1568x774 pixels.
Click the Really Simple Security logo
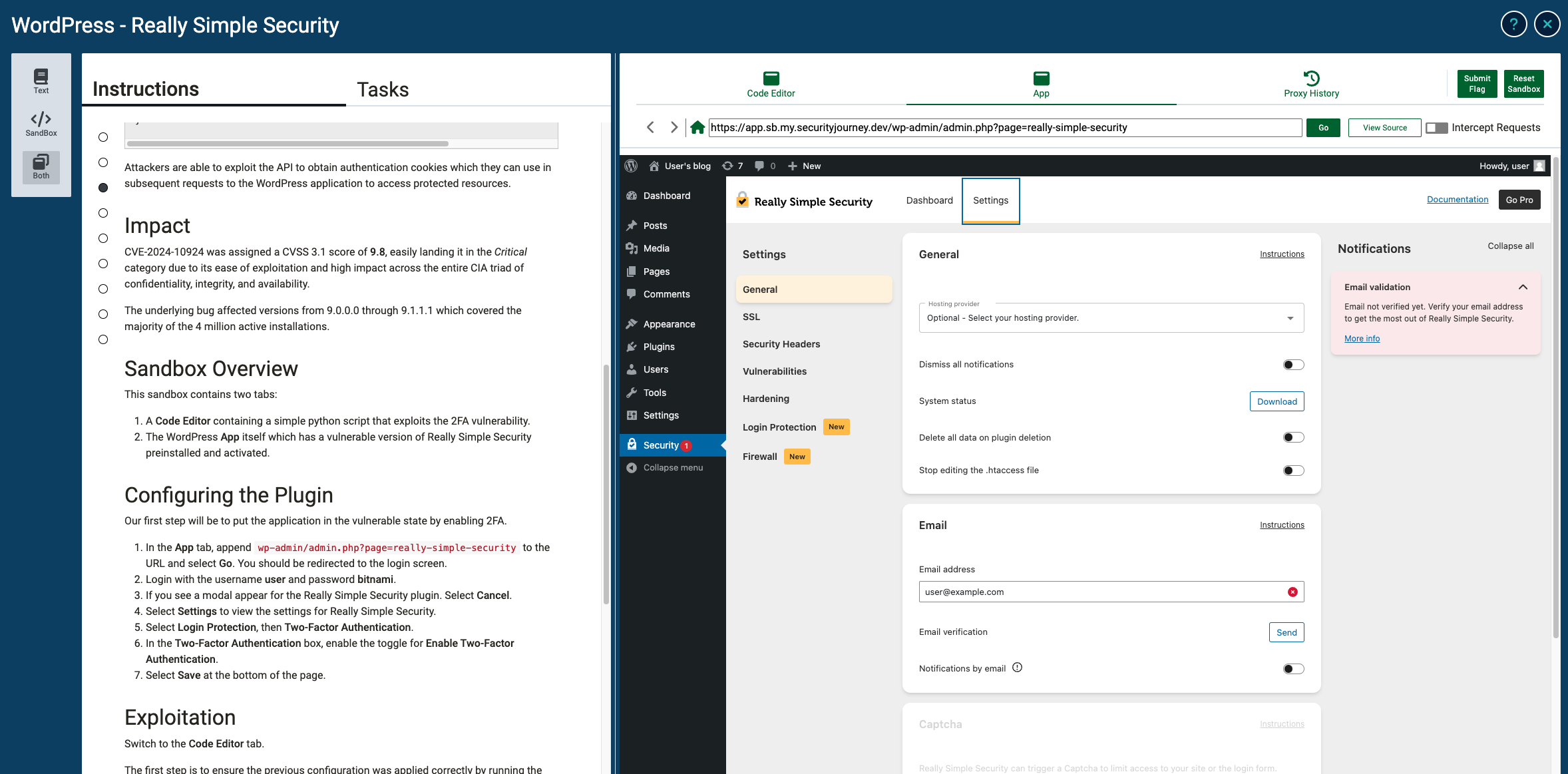click(x=805, y=201)
